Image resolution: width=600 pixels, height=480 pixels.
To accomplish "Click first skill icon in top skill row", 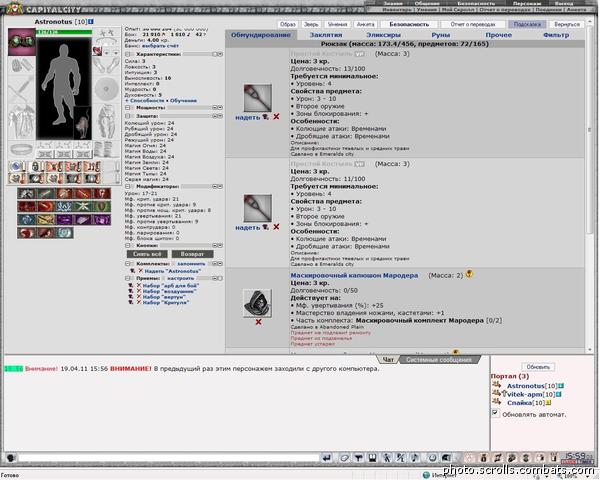I will 26,193.
